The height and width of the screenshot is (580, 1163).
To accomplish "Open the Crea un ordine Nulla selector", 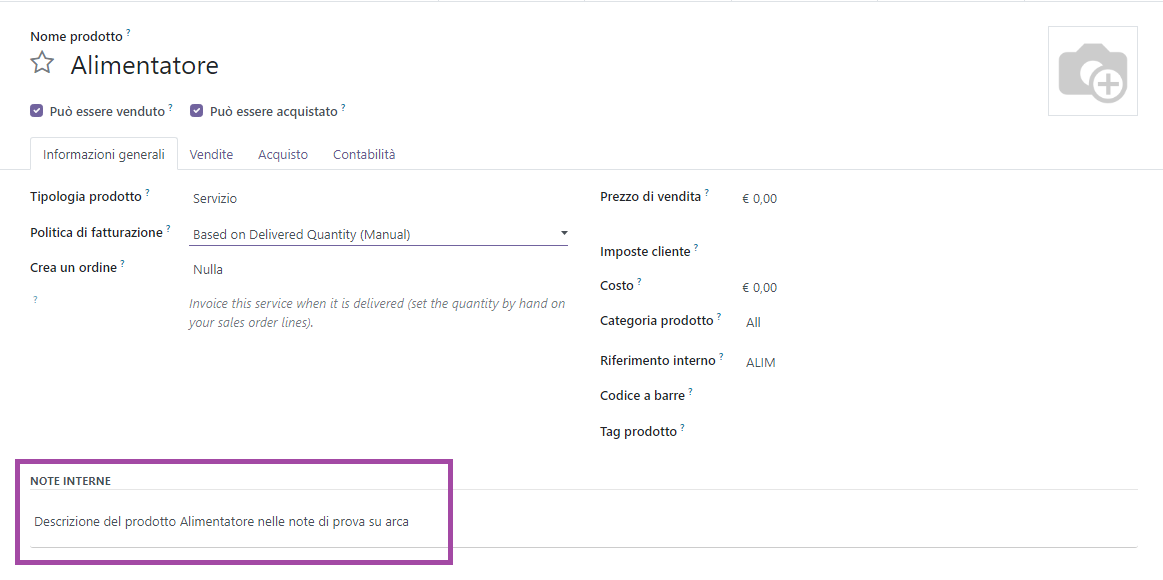I will click(x=208, y=270).
